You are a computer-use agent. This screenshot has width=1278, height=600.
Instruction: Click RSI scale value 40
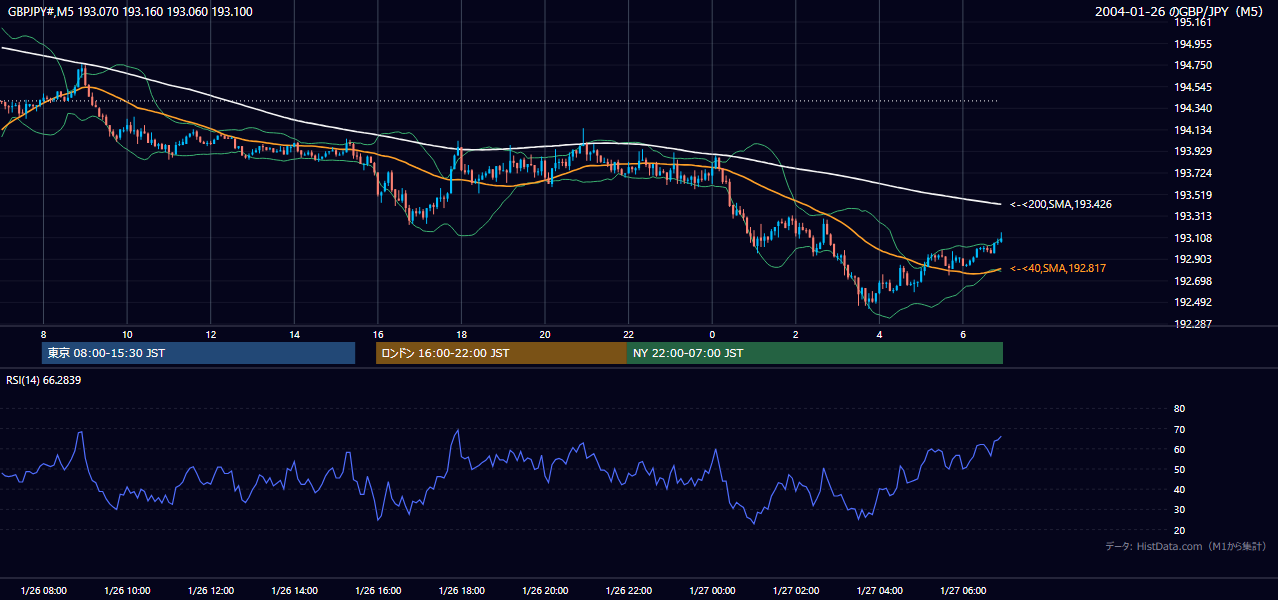point(1179,489)
